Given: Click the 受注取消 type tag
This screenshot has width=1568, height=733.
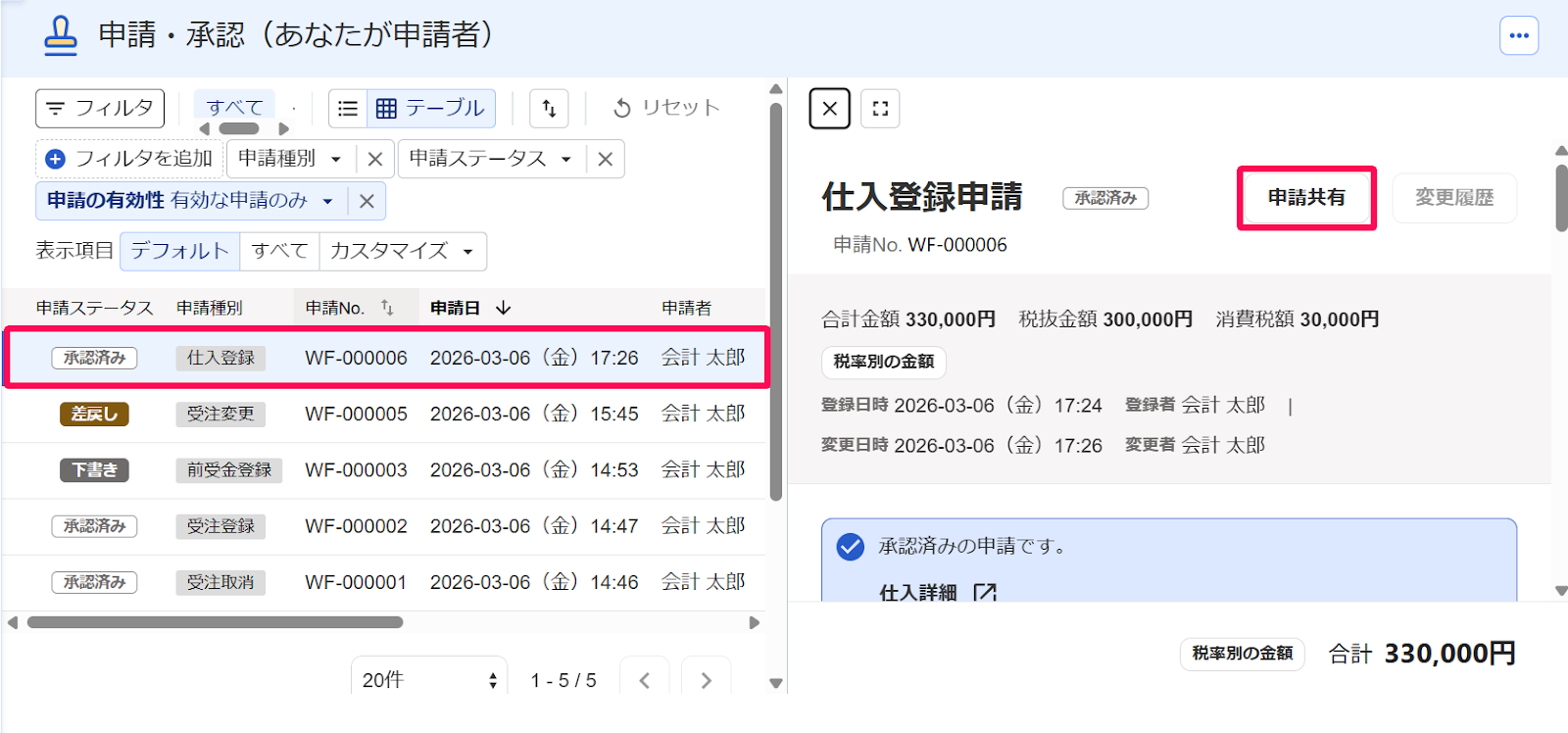Looking at the screenshot, I should (220, 582).
